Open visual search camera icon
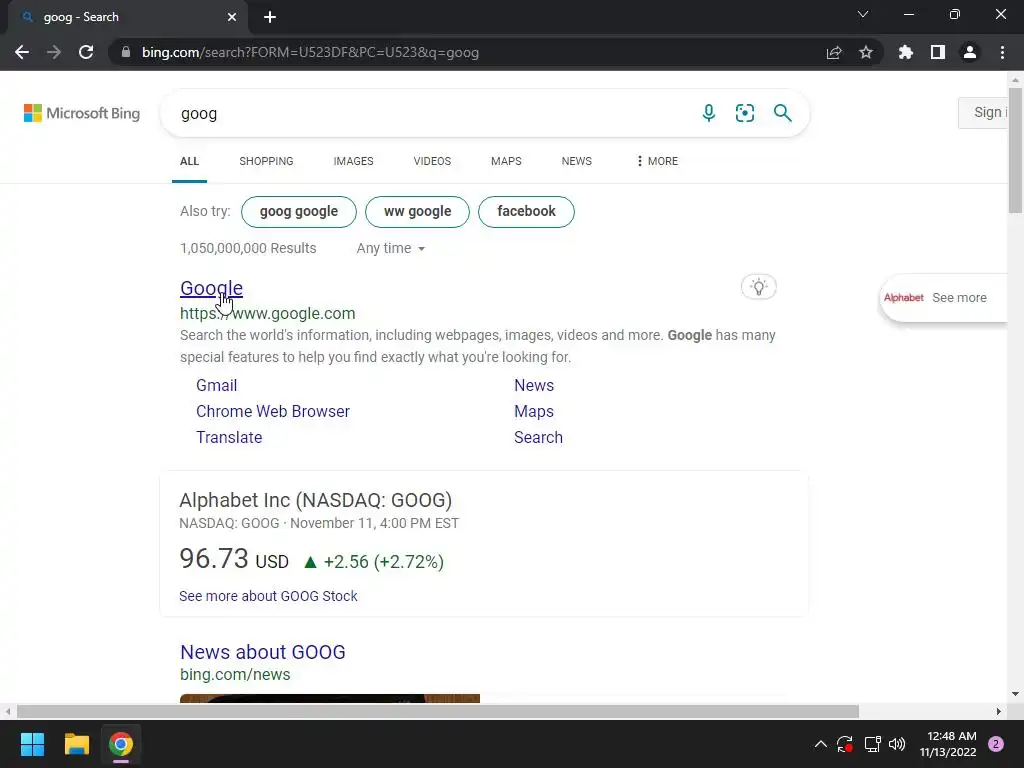Screen dimensions: 1024x768 (744, 113)
